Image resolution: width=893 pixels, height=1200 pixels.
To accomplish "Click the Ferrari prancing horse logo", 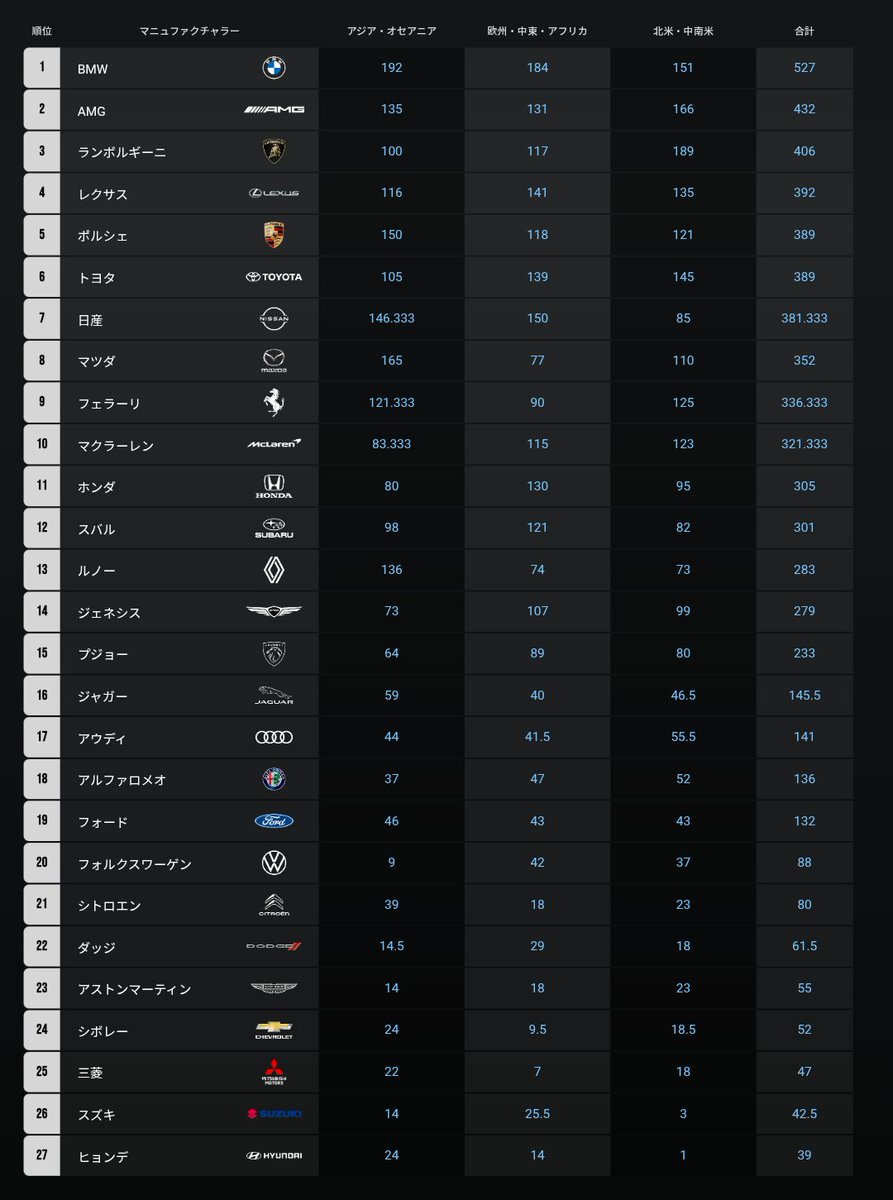I will [x=274, y=402].
